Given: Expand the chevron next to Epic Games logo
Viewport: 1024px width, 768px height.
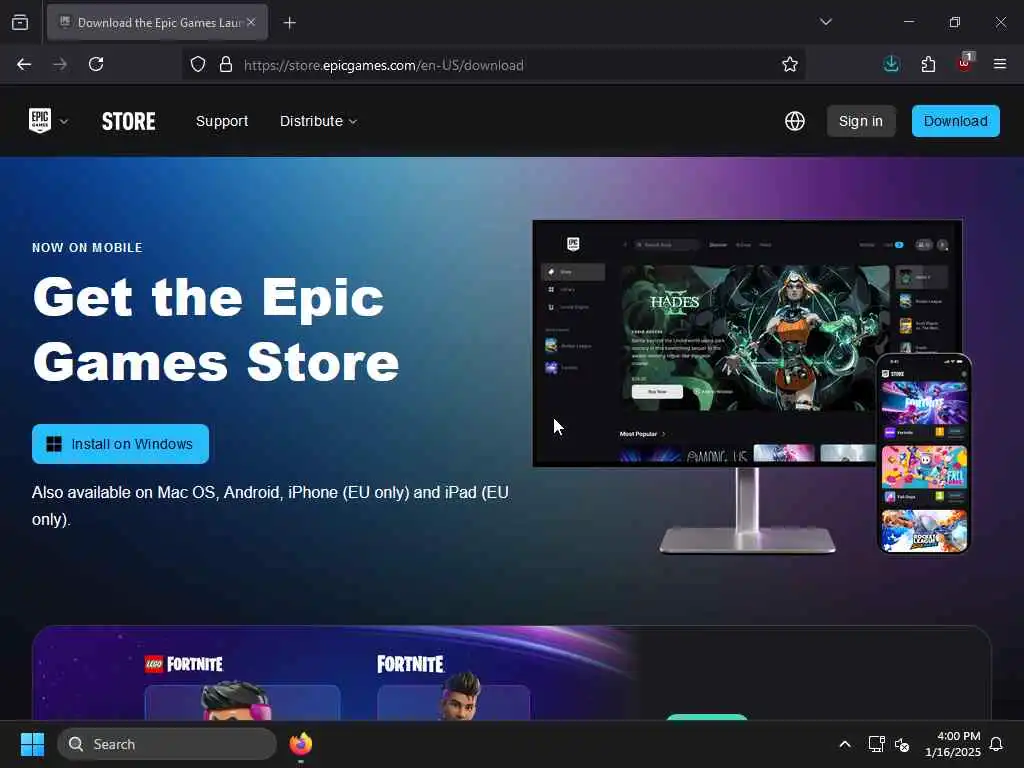Looking at the screenshot, I should pyautogui.click(x=64, y=121).
